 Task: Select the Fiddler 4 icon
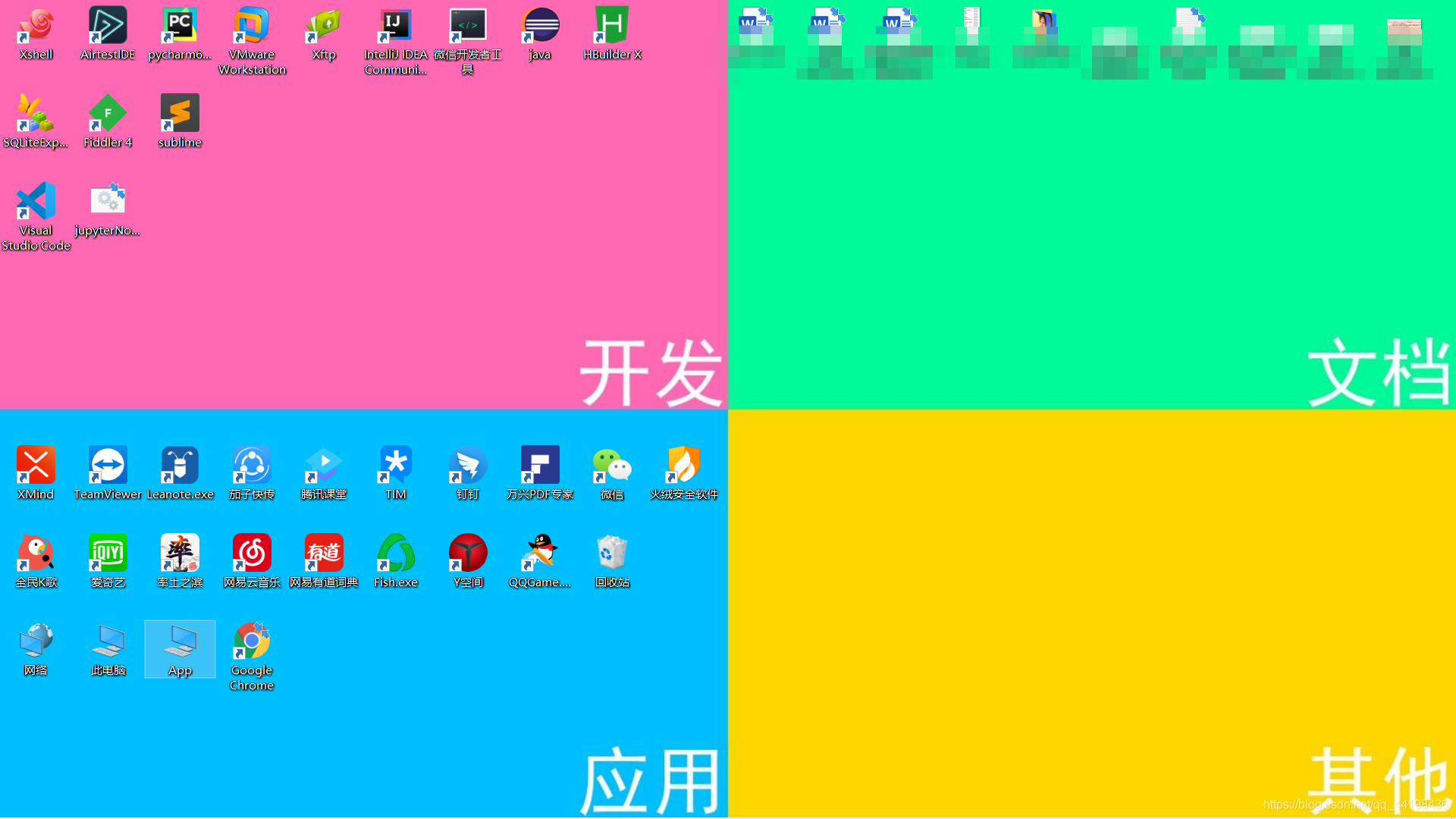[108, 115]
